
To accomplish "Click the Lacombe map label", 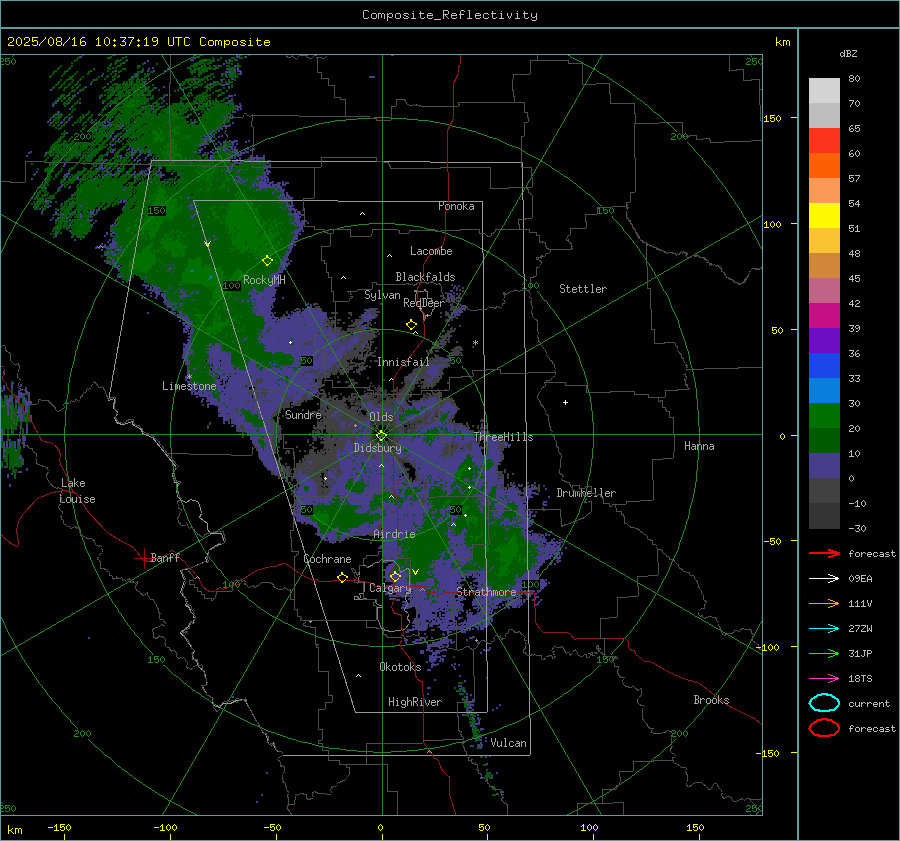I will [x=431, y=251].
